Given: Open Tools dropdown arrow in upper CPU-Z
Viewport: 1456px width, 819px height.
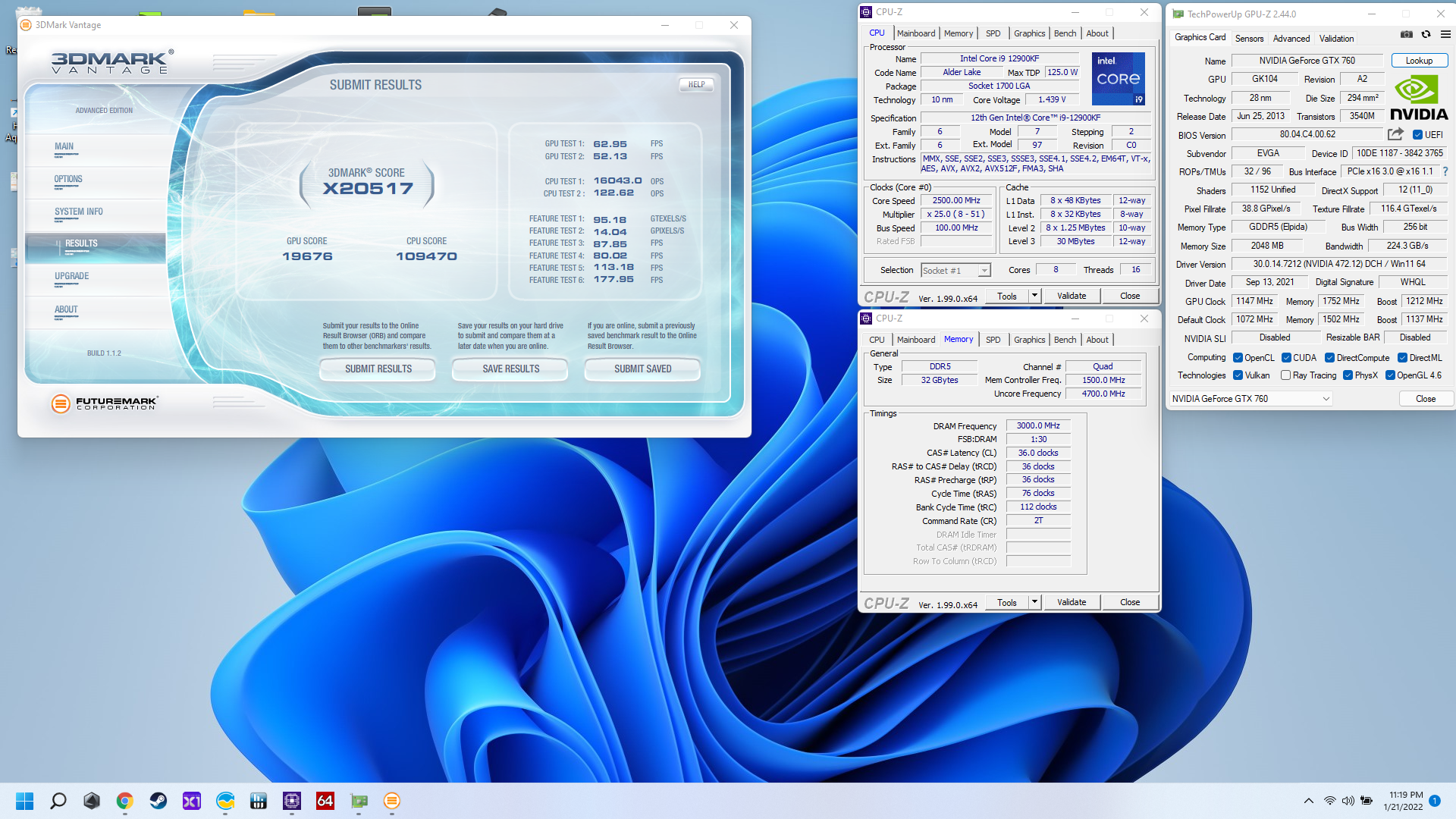Looking at the screenshot, I should 1034,296.
